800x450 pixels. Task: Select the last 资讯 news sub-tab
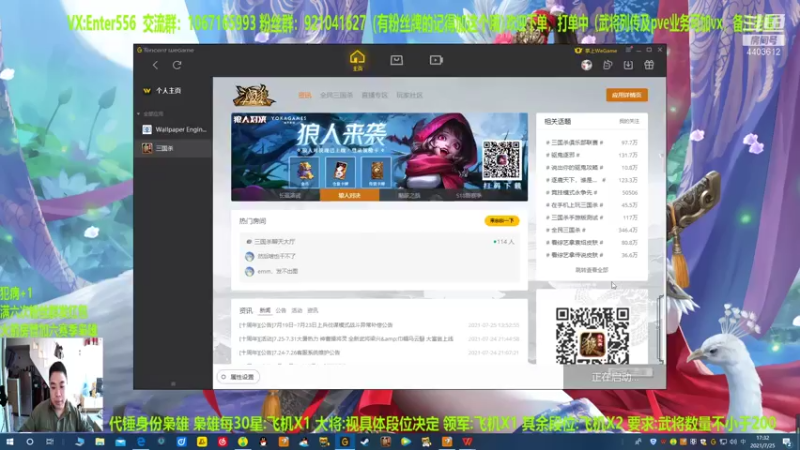tap(313, 310)
